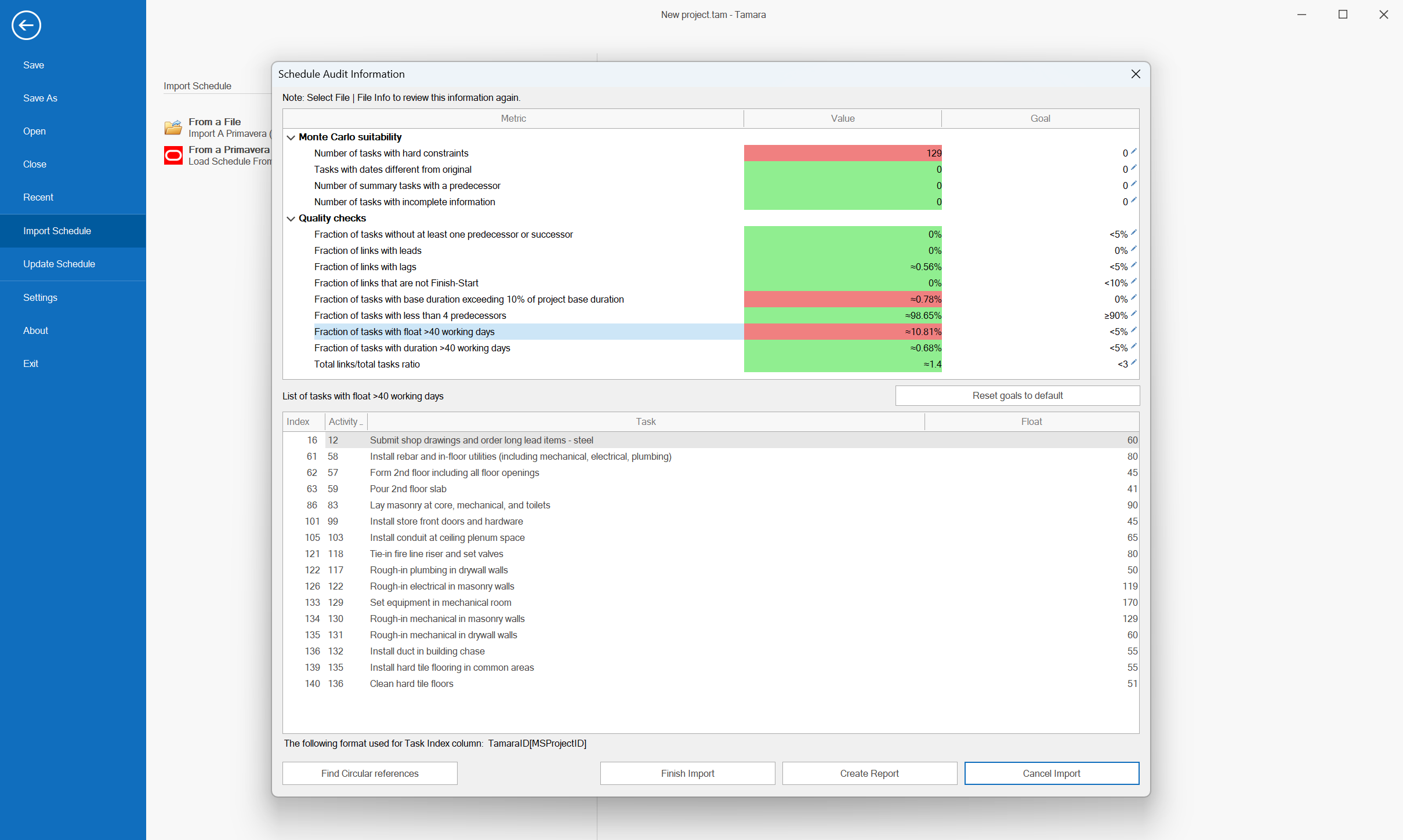The height and width of the screenshot is (840, 1403).
Task: Open the Update Schedule menu item
Action: click(59, 264)
